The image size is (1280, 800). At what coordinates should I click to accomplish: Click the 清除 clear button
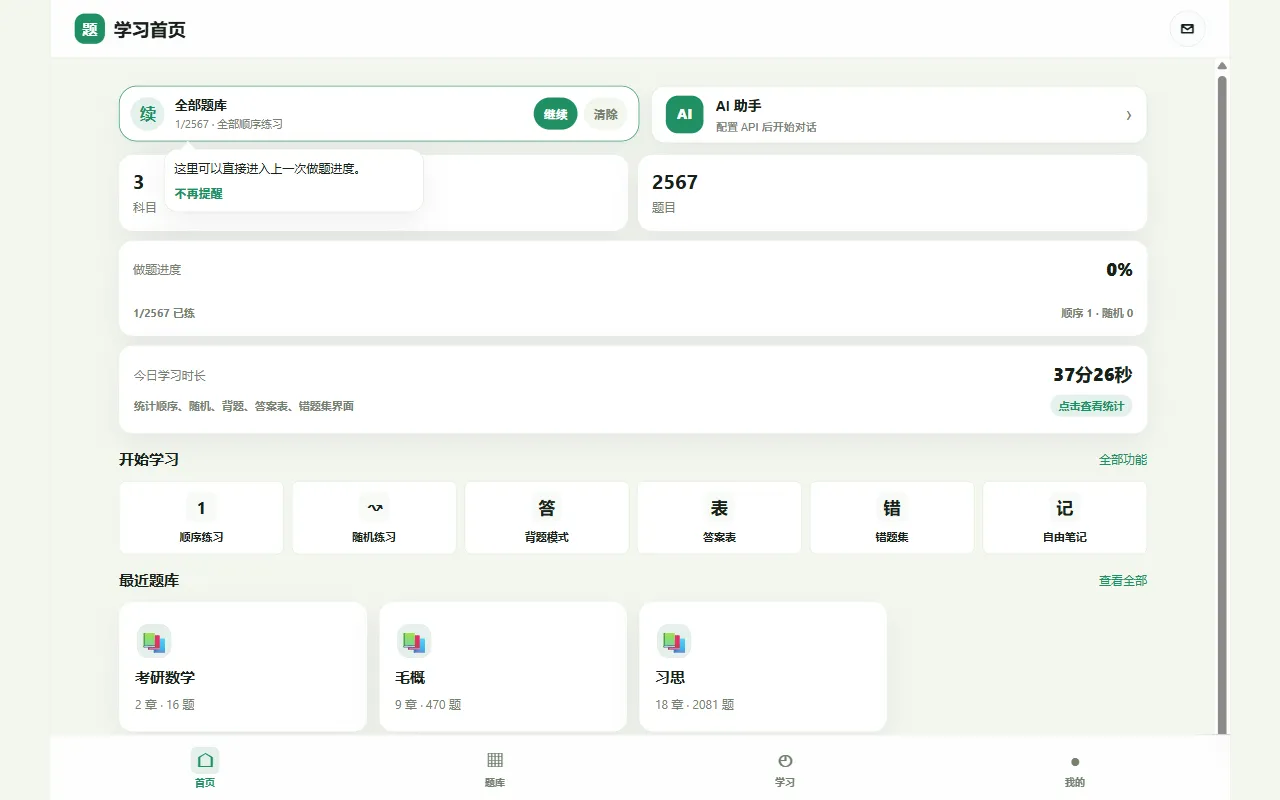coord(606,114)
